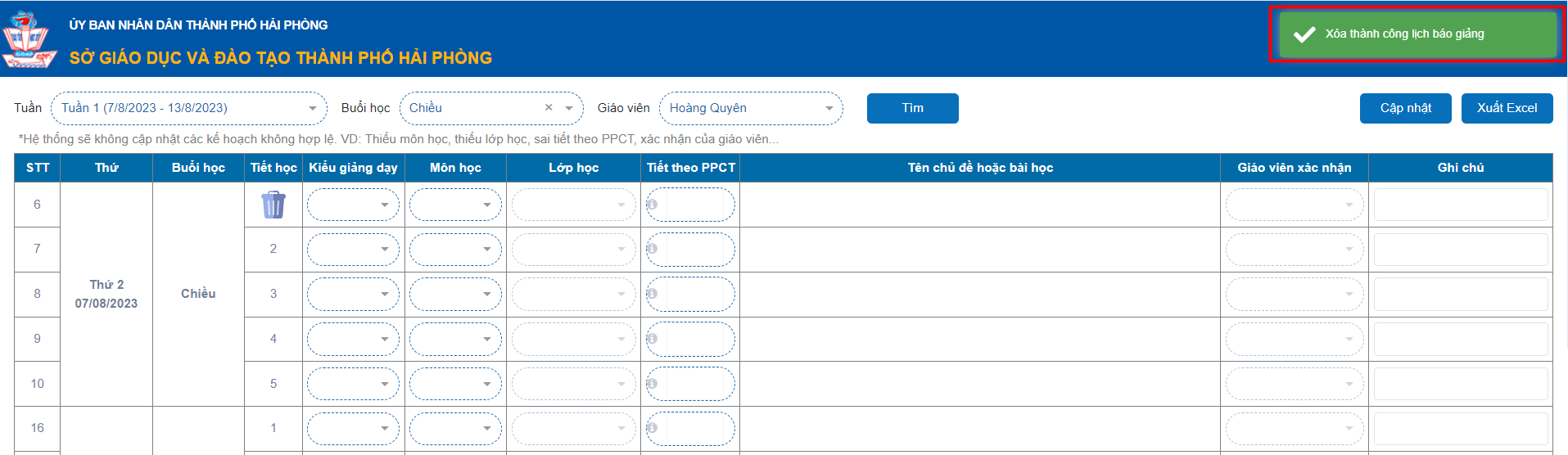Screen dimensions: 1568x455
Task: Click the PPCT info icon in STT 8 row
Action: point(653,294)
